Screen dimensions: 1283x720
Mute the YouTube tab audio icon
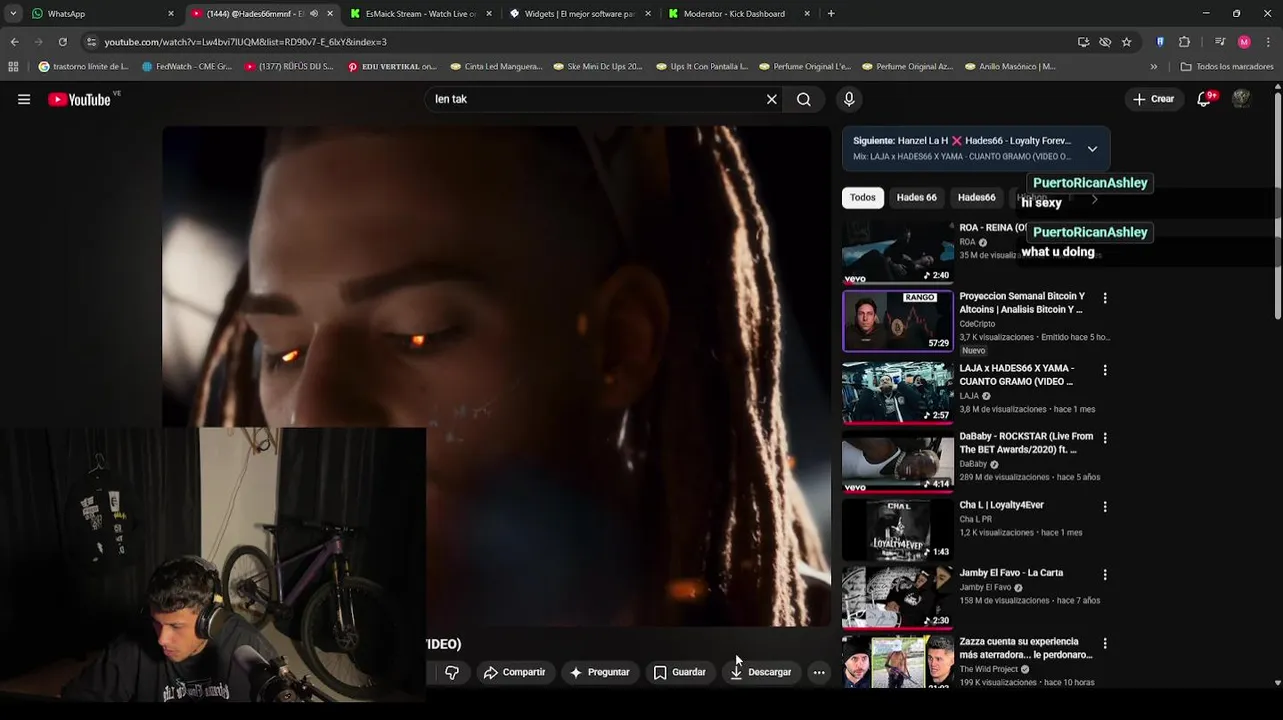(314, 14)
